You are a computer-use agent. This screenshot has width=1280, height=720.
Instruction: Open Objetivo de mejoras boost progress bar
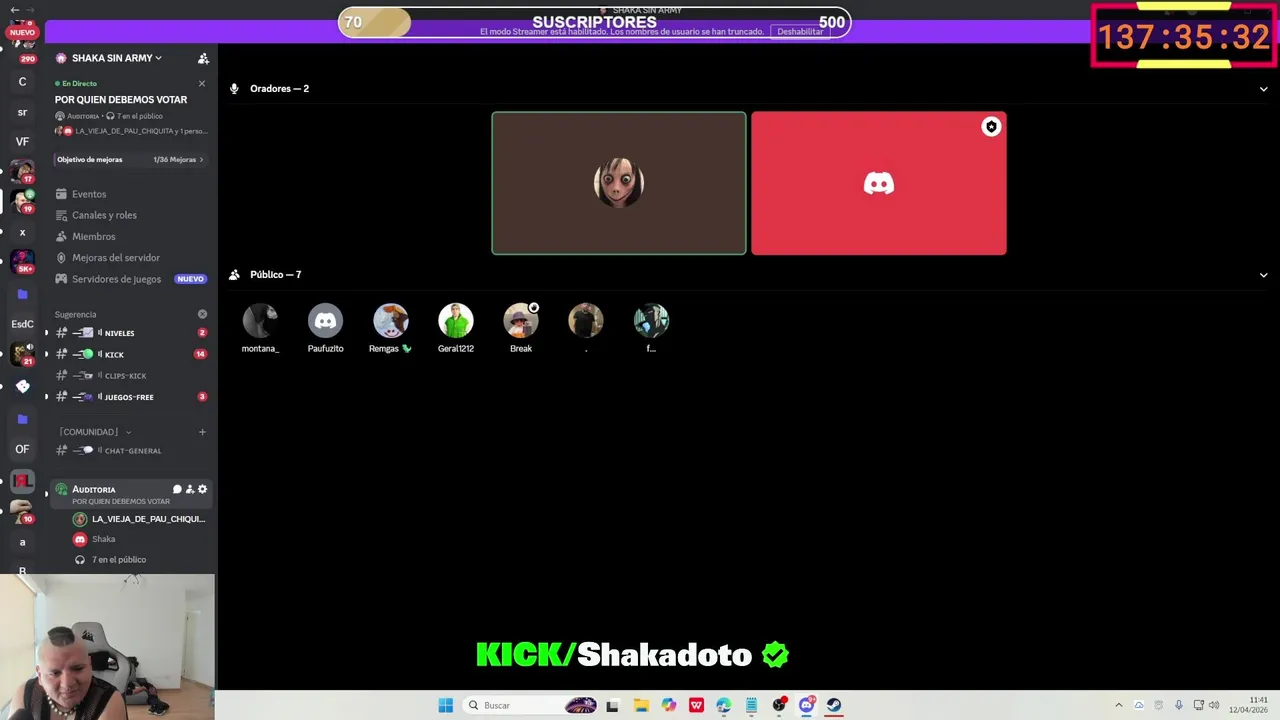(130, 159)
